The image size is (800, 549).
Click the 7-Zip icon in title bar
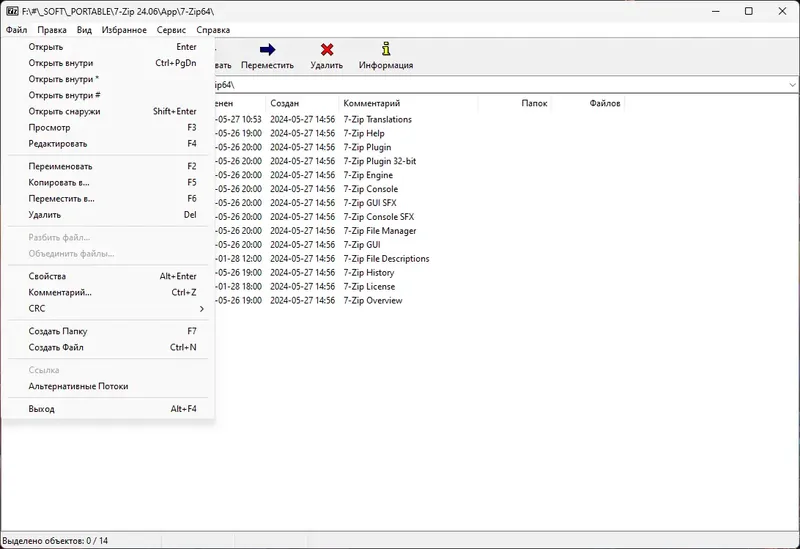coord(12,11)
